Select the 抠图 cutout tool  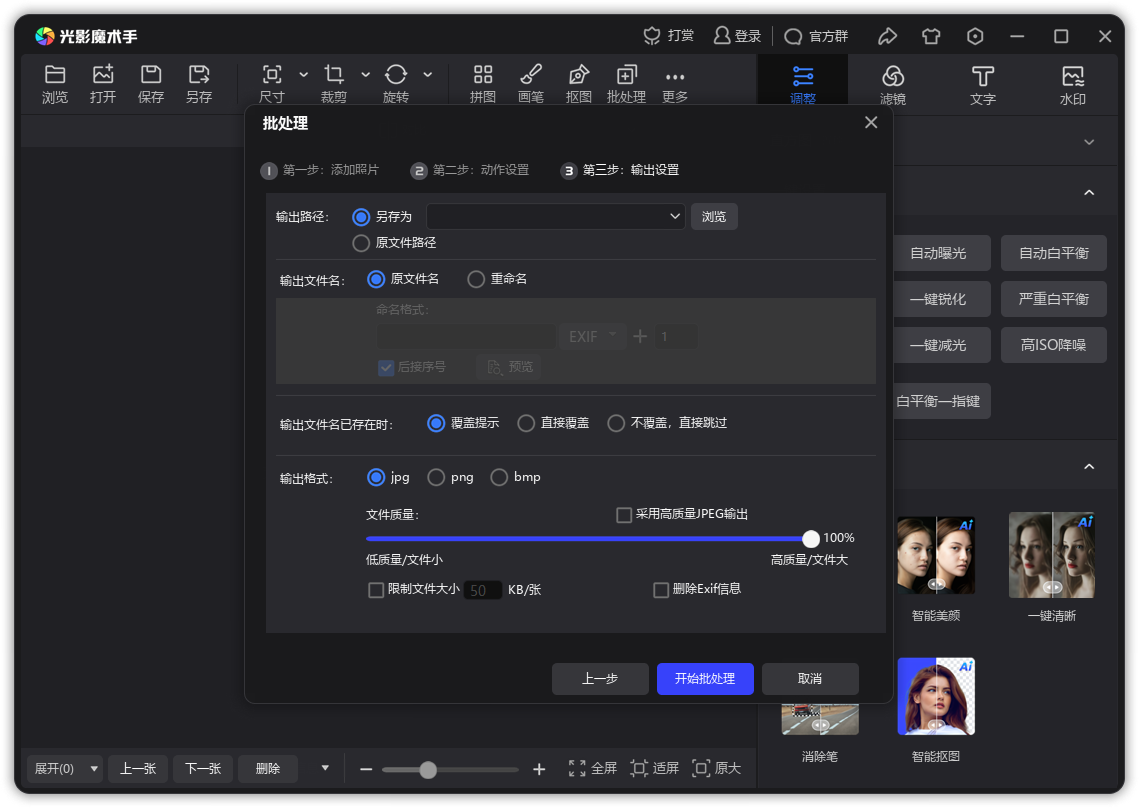(578, 84)
